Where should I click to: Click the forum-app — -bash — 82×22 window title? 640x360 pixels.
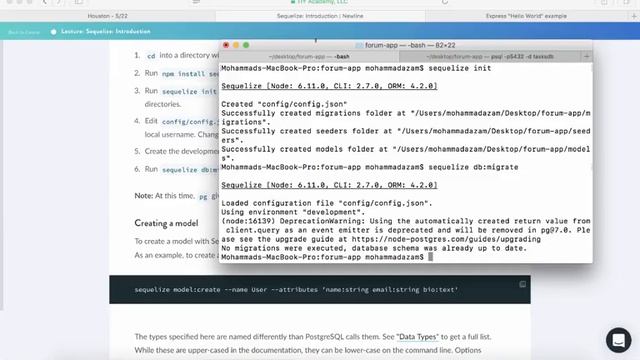pos(410,45)
